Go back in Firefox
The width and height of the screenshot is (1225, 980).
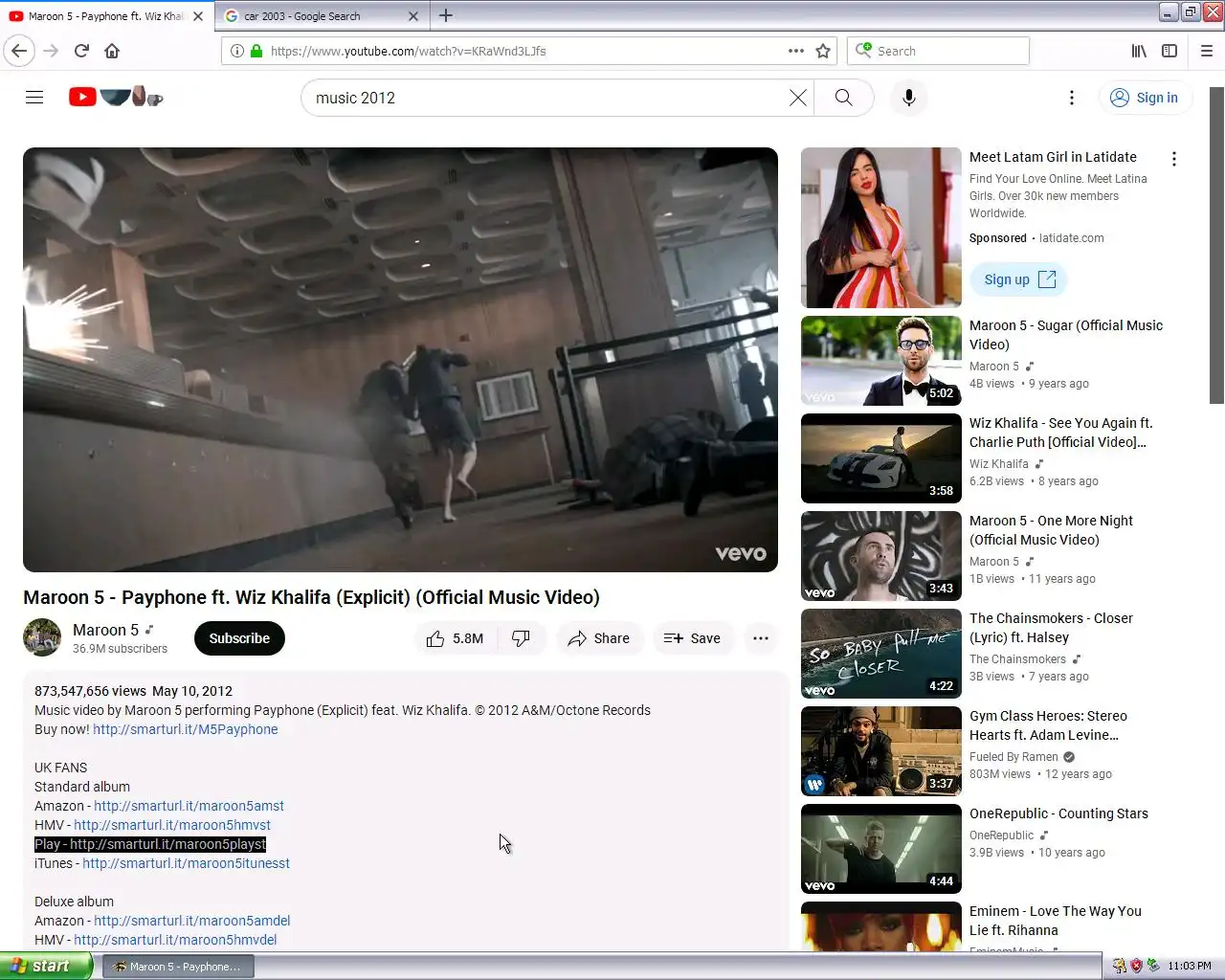pos(19,51)
